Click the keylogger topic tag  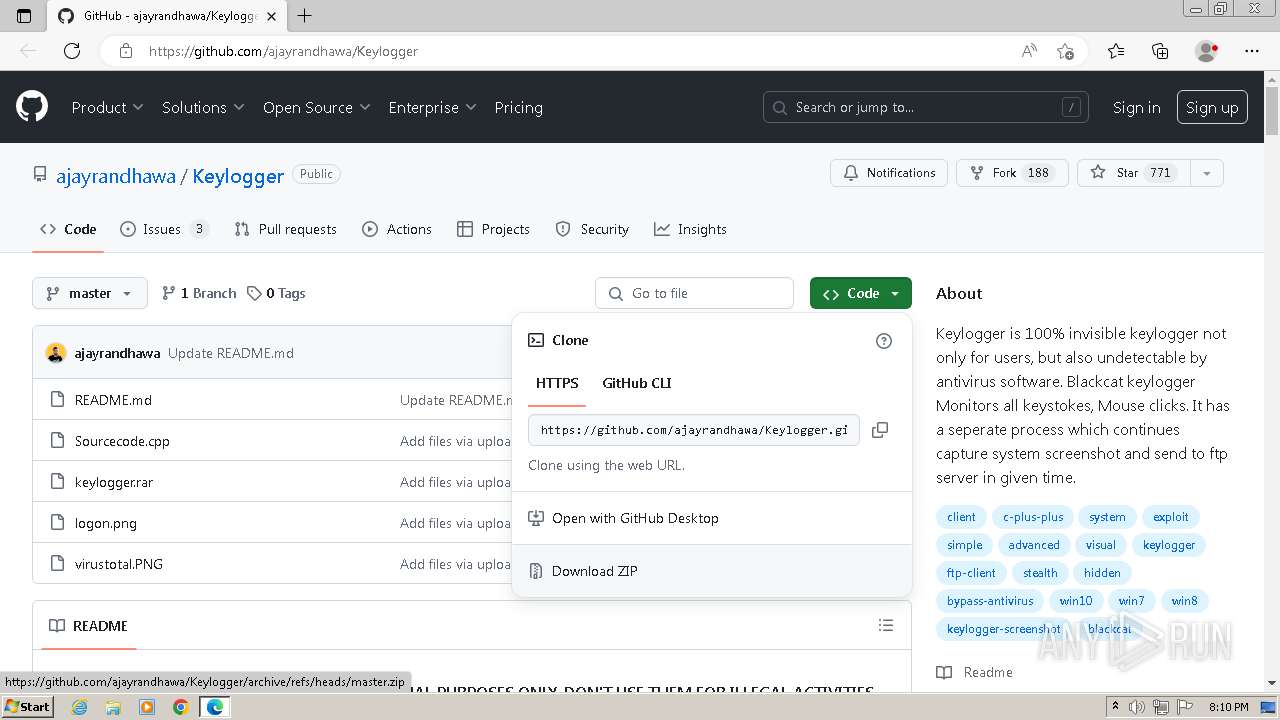coord(1169,545)
